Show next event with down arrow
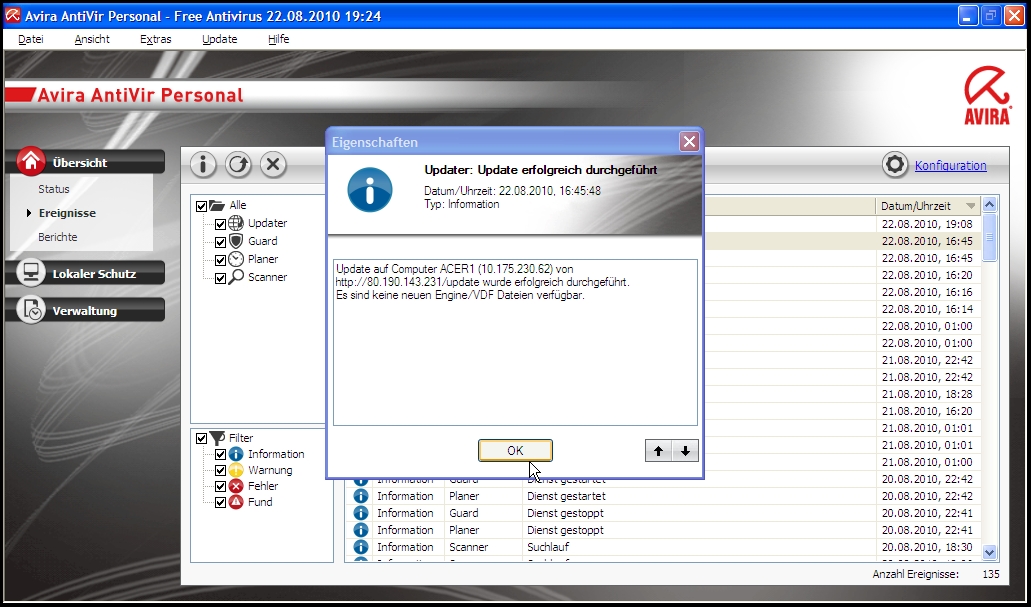This screenshot has height=607, width=1031. 685,451
